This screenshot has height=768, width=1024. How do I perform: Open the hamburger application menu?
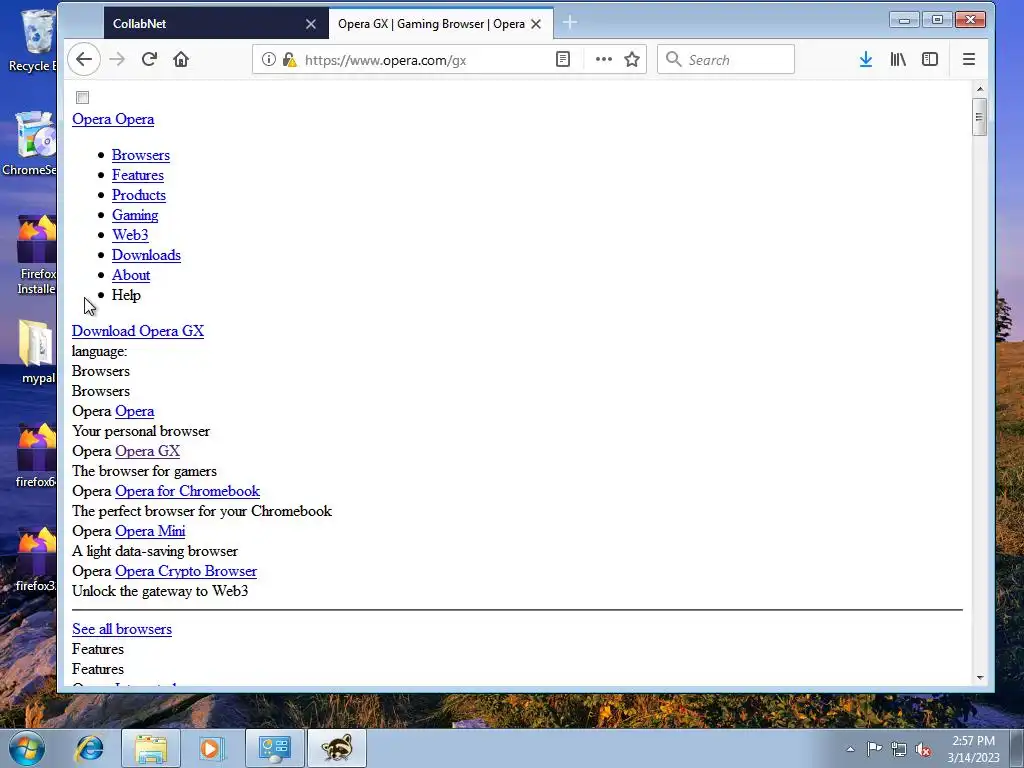click(968, 59)
